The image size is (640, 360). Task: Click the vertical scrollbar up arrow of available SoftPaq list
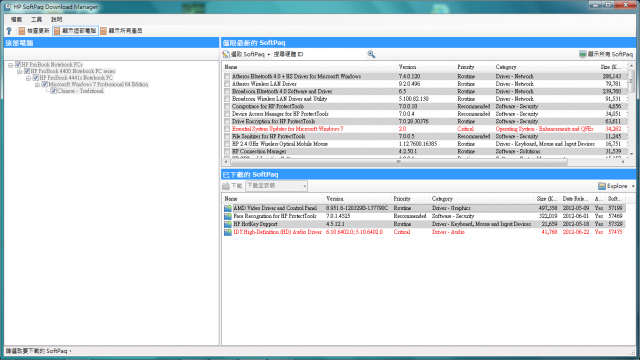tap(631, 66)
